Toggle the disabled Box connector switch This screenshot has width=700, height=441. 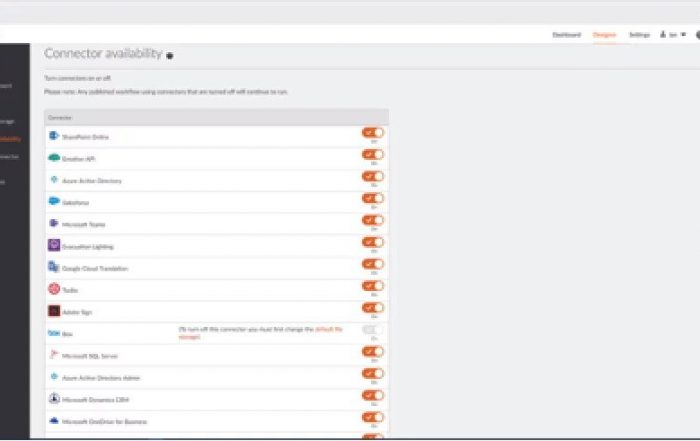click(372, 330)
